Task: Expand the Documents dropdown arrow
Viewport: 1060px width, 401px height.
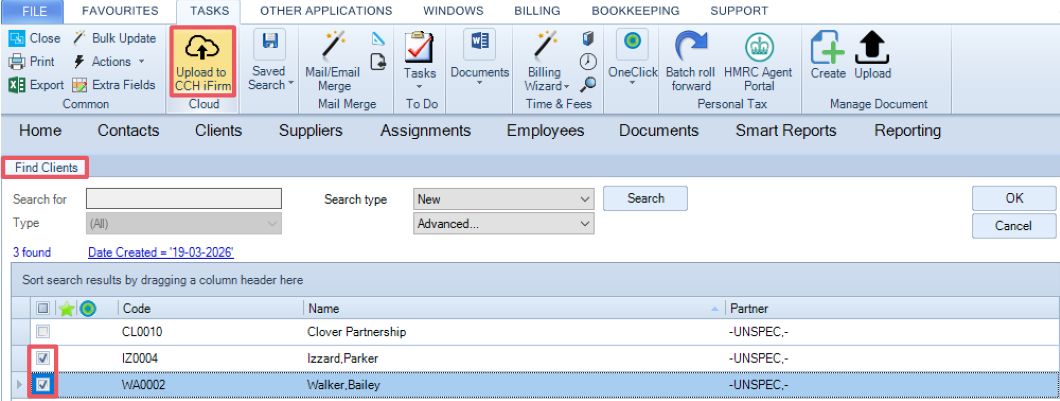Action: 479,84
